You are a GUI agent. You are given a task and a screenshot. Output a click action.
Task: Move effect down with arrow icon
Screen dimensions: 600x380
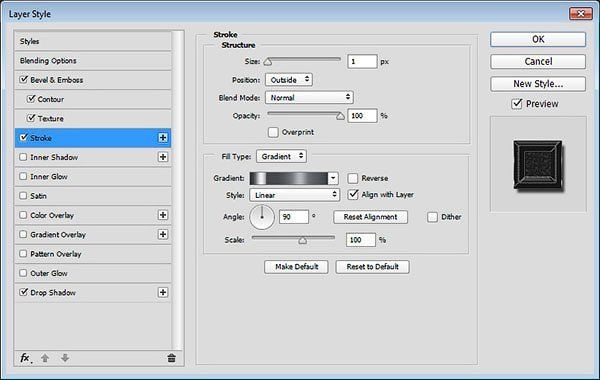coord(65,358)
